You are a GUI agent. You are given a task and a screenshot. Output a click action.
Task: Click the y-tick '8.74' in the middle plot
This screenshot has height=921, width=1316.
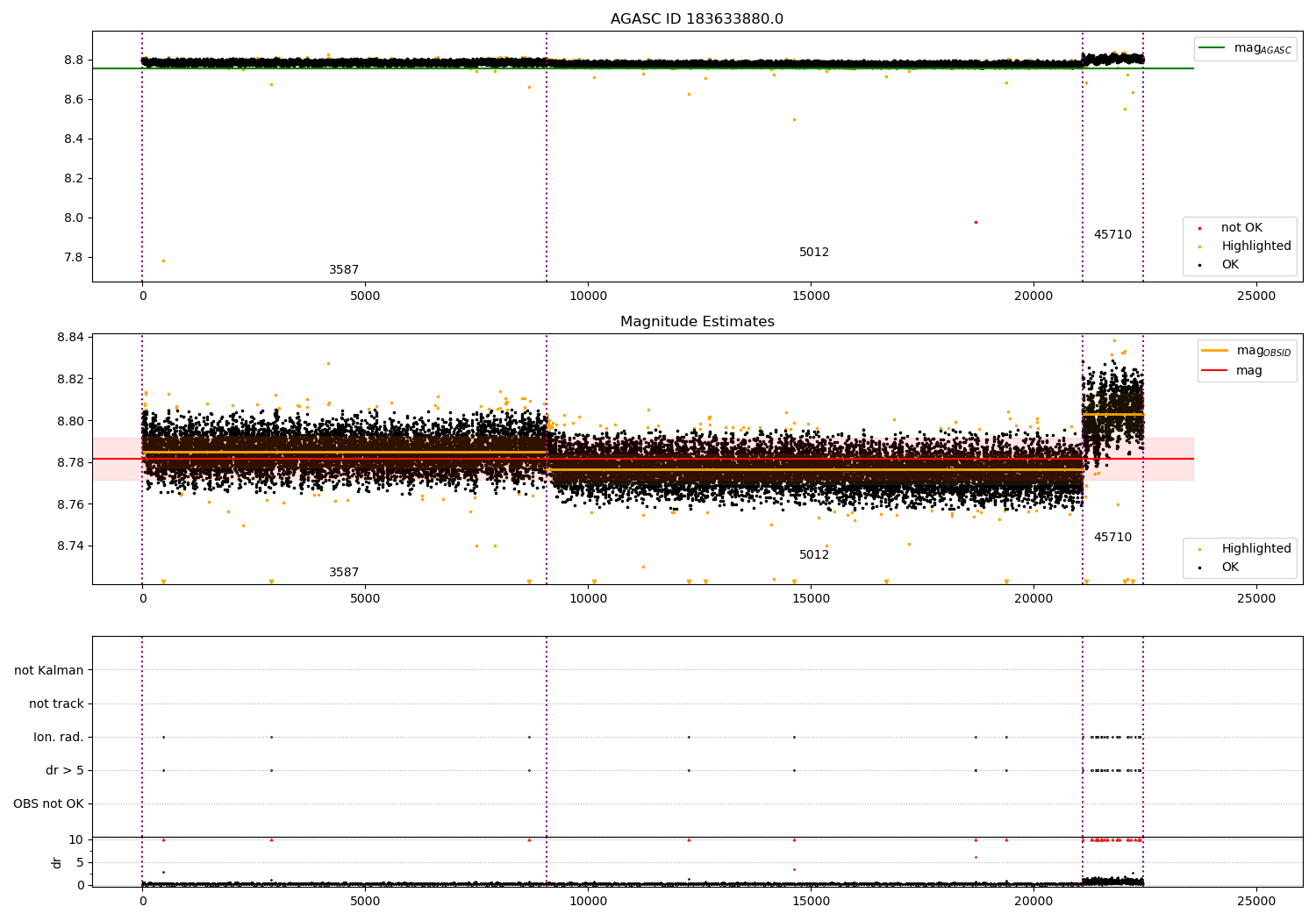pos(70,546)
